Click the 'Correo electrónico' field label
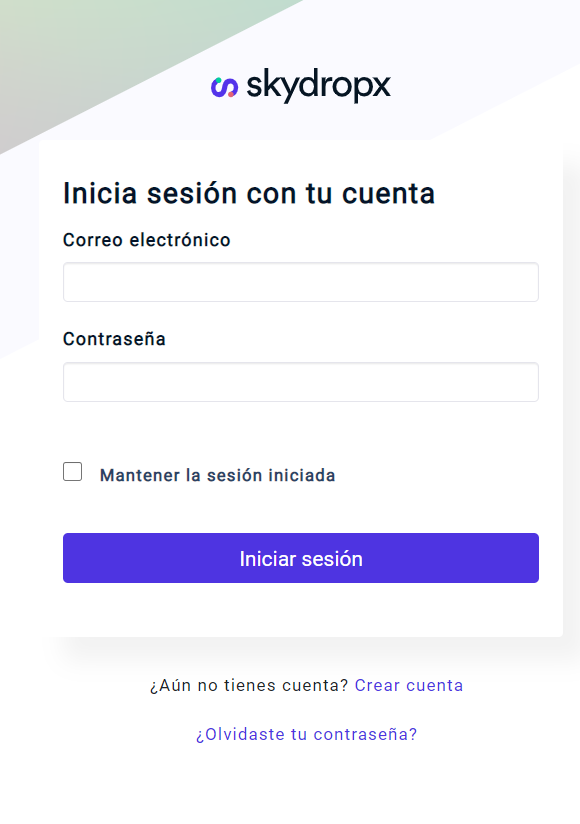Viewport: 580px width, 824px height. click(146, 240)
